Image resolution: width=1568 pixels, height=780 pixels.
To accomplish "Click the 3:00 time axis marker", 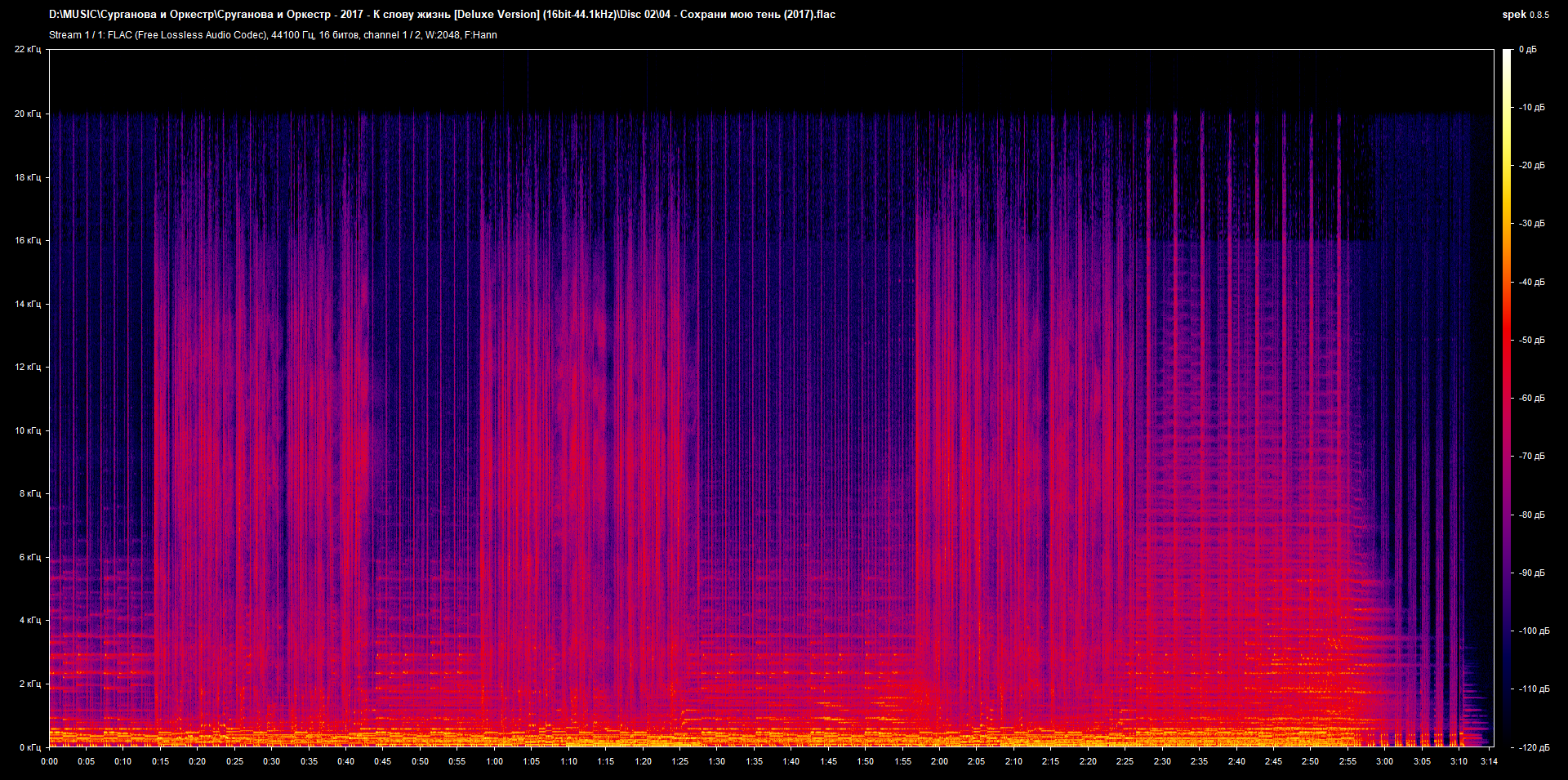I will click(x=1384, y=761).
